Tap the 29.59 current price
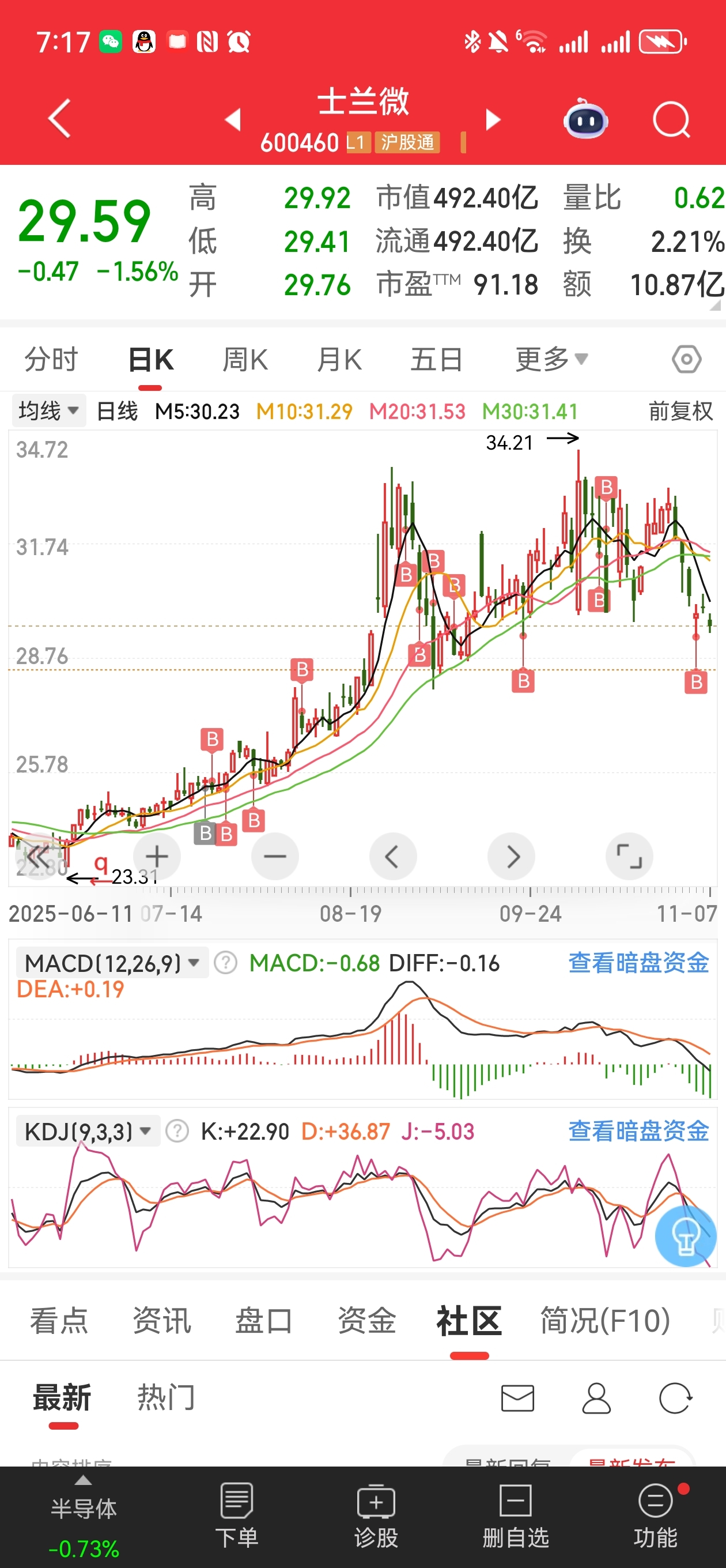The image size is (726, 1568). click(x=84, y=221)
